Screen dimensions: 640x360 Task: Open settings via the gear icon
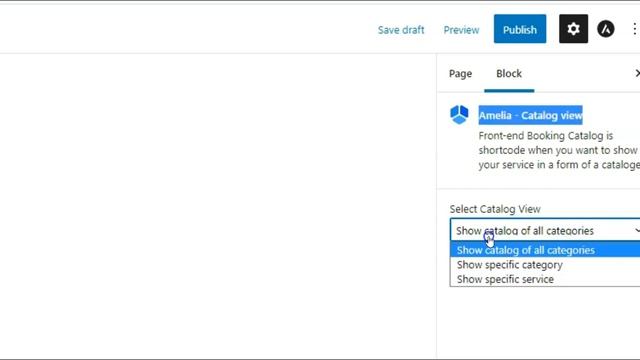[x=573, y=29]
